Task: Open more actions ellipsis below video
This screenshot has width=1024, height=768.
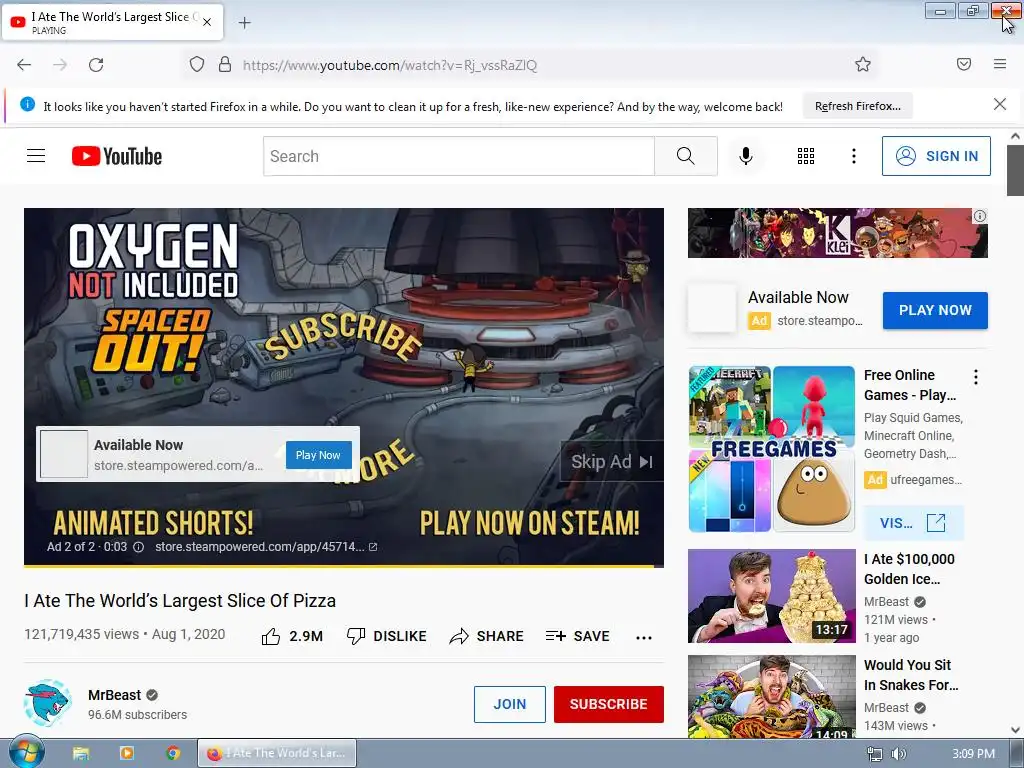Action: click(x=644, y=637)
